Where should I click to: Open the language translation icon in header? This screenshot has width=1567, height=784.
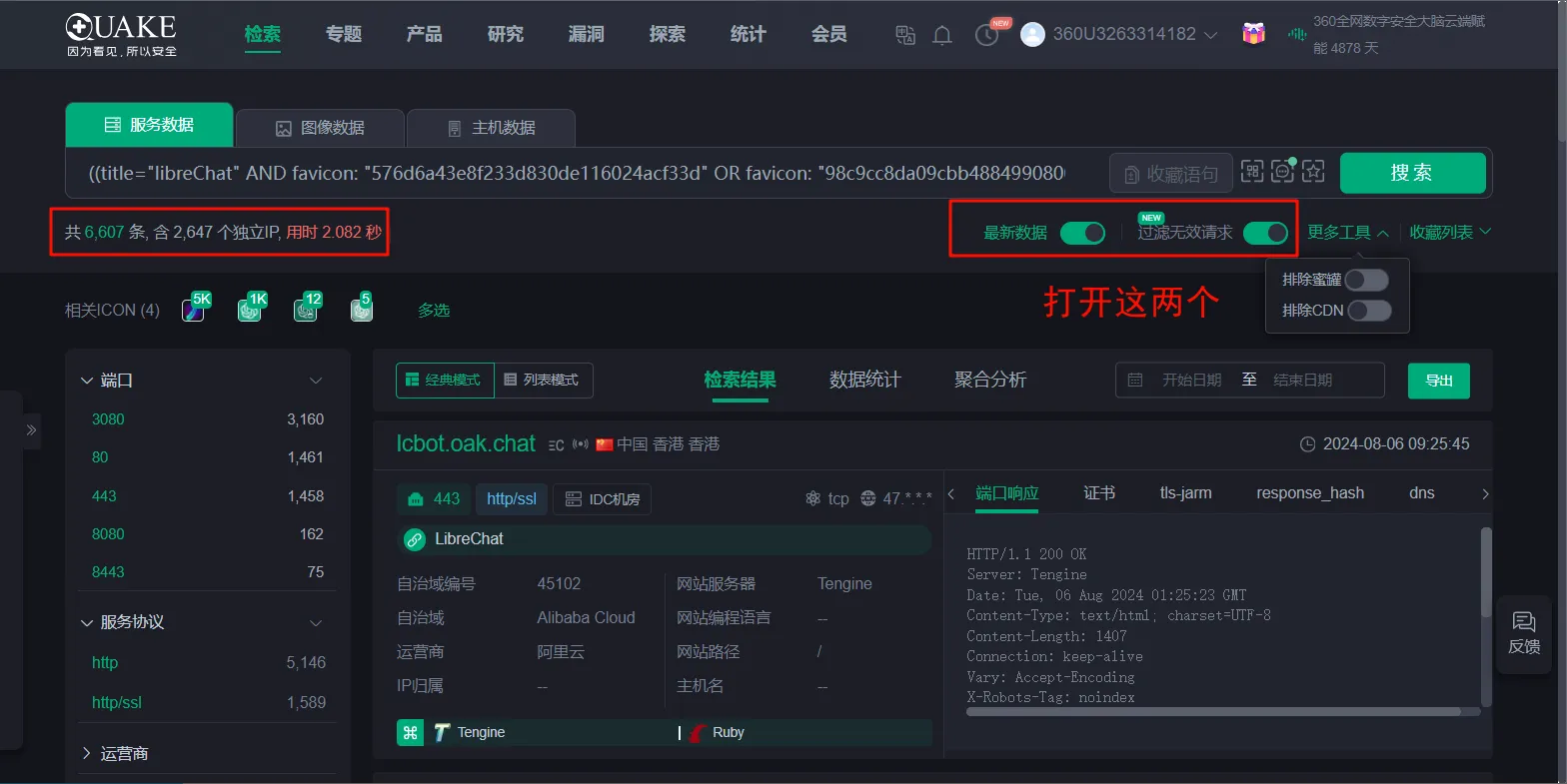pyautogui.click(x=905, y=35)
